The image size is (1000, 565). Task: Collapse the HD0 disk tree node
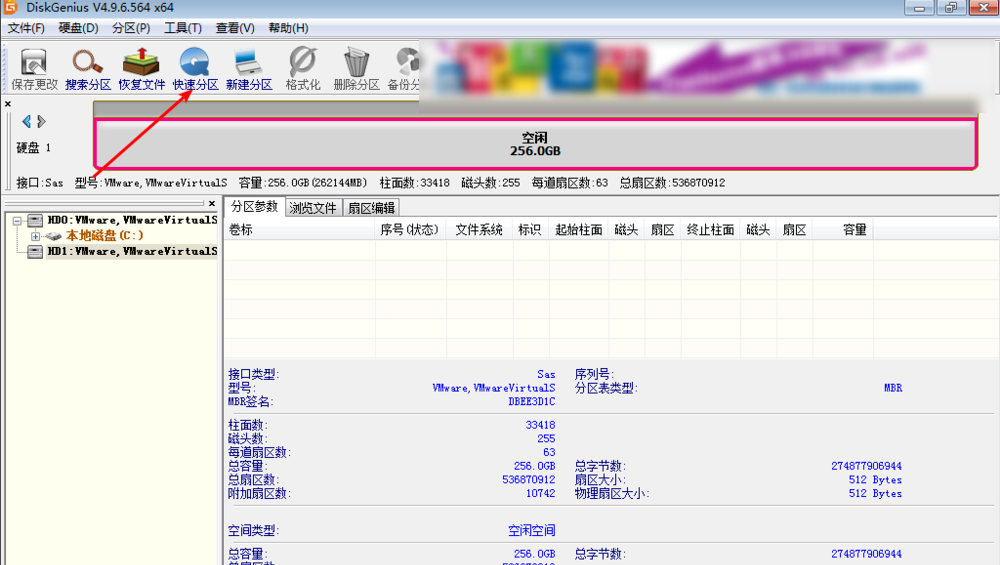point(18,220)
